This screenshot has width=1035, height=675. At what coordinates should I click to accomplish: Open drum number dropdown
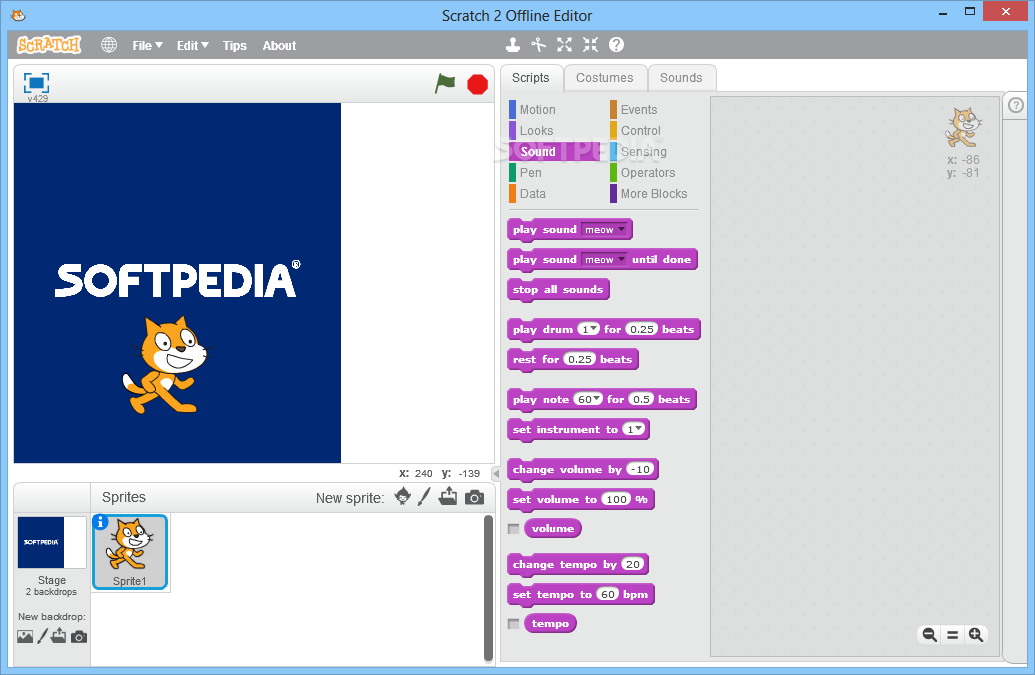click(588, 329)
